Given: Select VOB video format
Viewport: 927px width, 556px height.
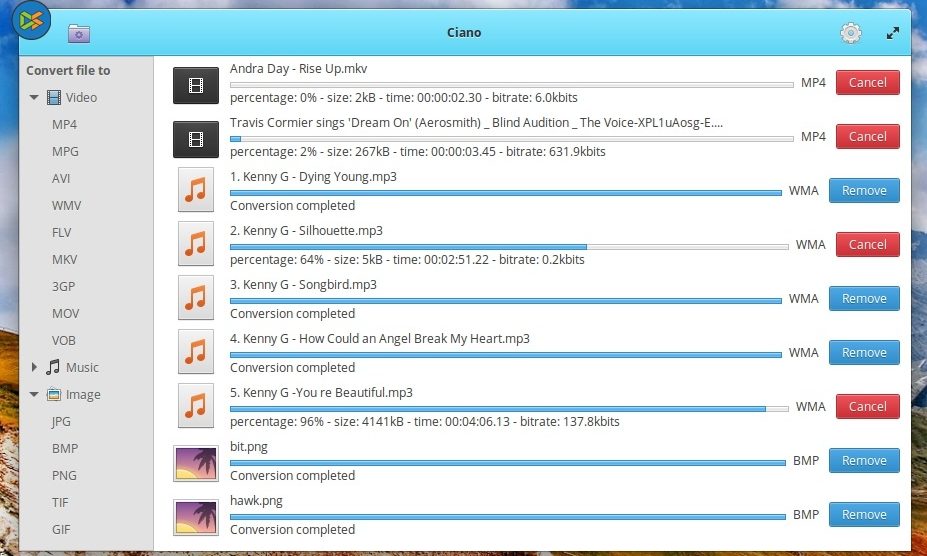Looking at the screenshot, I should [63, 341].
